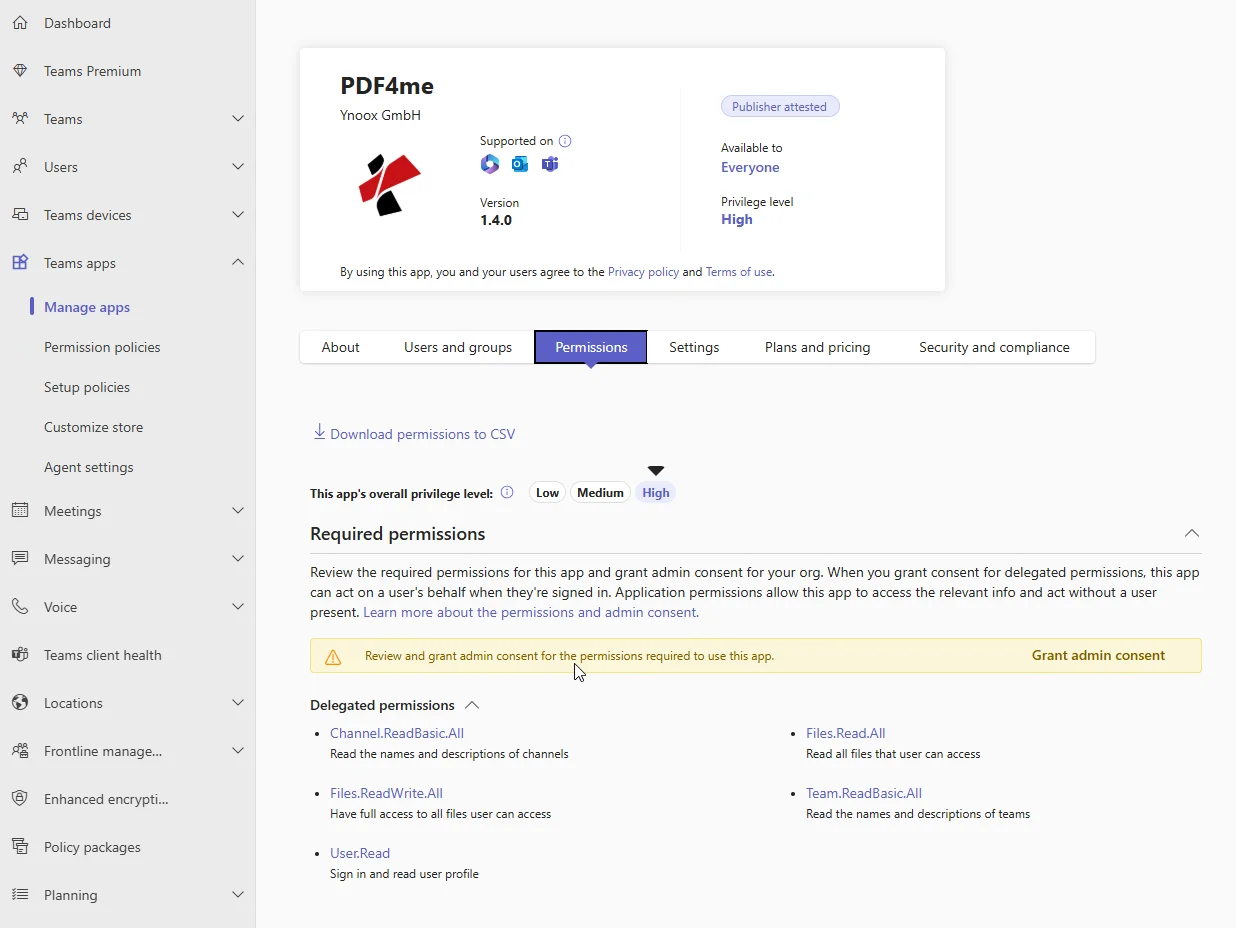Image resolution: width=1236 pixels, height=928 pixels.
Task: Expand the Teams sidebar section
Action: click(x=238, y=119)
